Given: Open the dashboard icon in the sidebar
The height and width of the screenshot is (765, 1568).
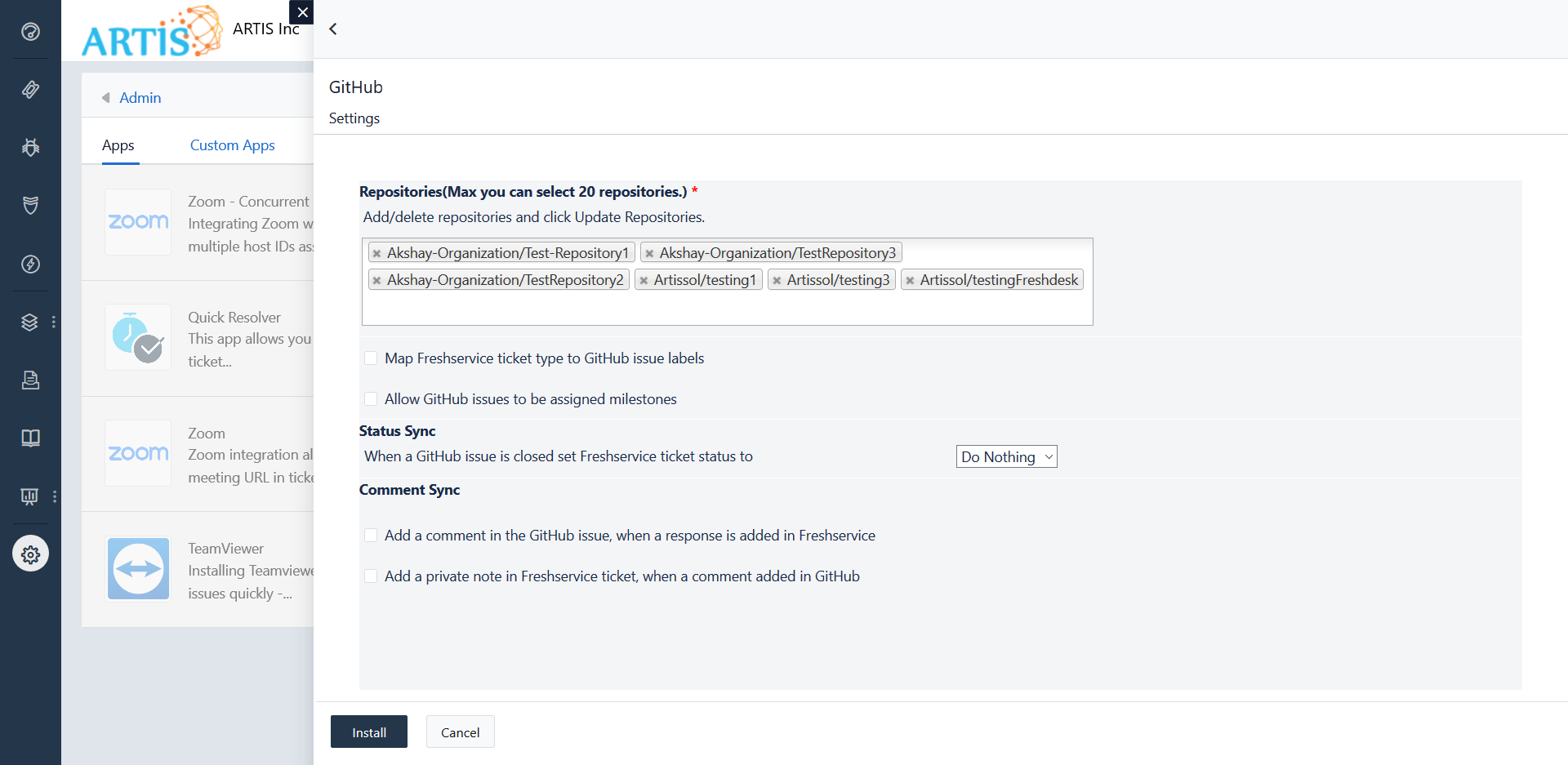Looking at the screenshot, I should pos(30,32).
